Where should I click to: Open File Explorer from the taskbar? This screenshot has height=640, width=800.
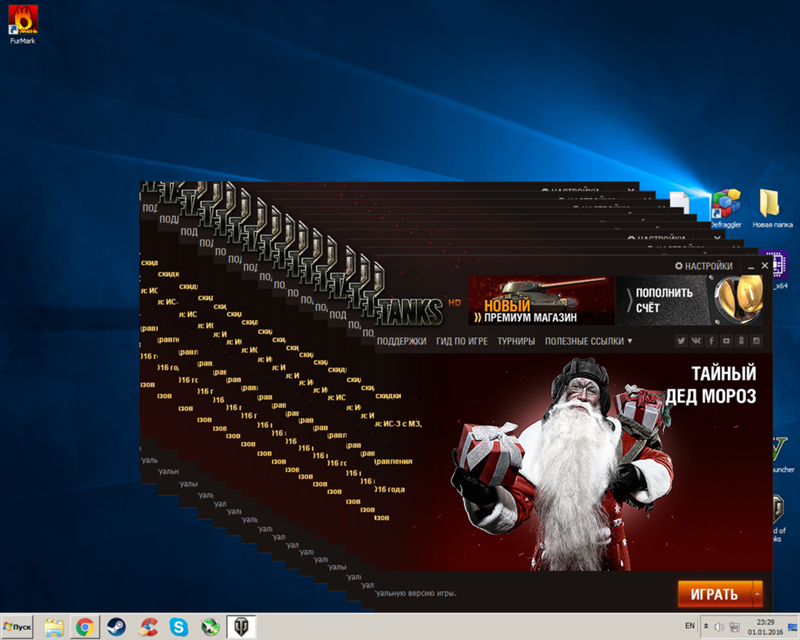pyautogui.click(x=54, y=627)
